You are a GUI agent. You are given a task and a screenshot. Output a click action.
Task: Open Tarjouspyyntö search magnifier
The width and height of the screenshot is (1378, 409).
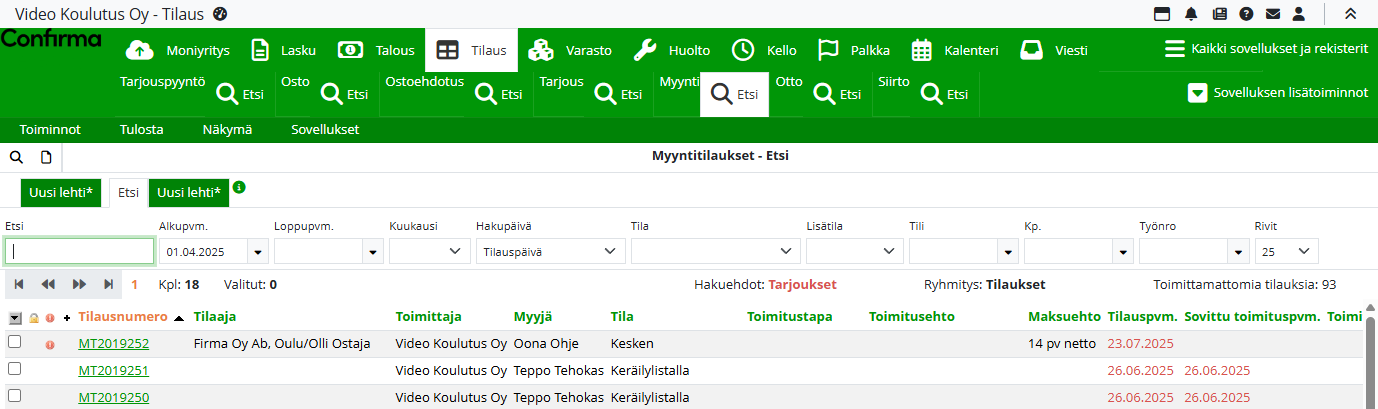coord(227,95)
